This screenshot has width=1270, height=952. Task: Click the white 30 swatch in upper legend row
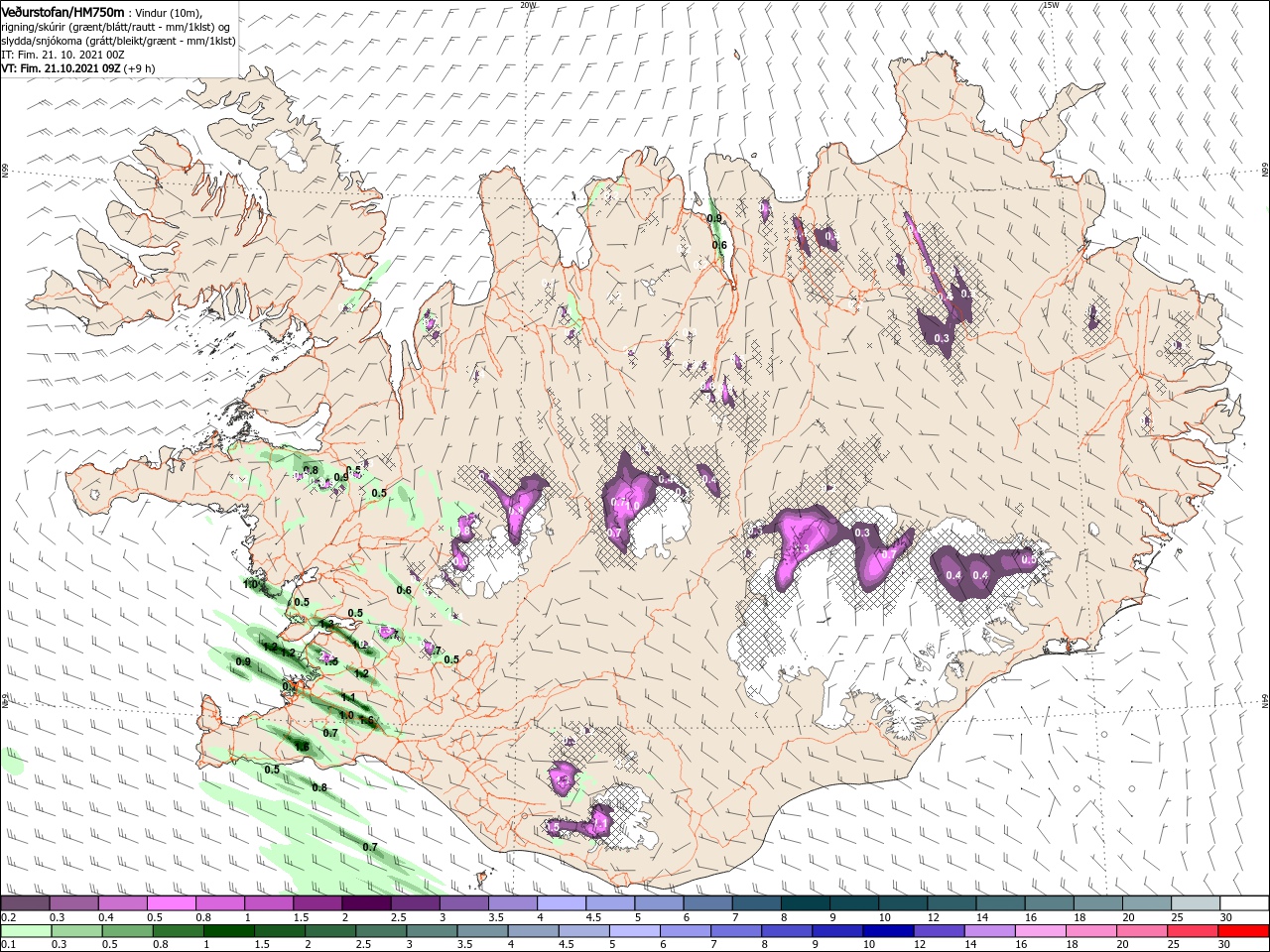coord(1244,903)
